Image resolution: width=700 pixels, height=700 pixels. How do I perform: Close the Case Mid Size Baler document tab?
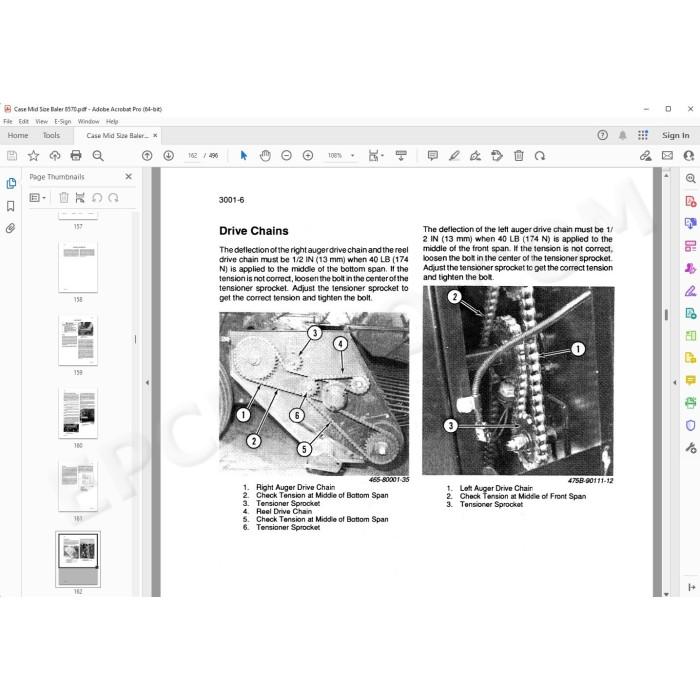pyautogui.click(x=155, y=135)
